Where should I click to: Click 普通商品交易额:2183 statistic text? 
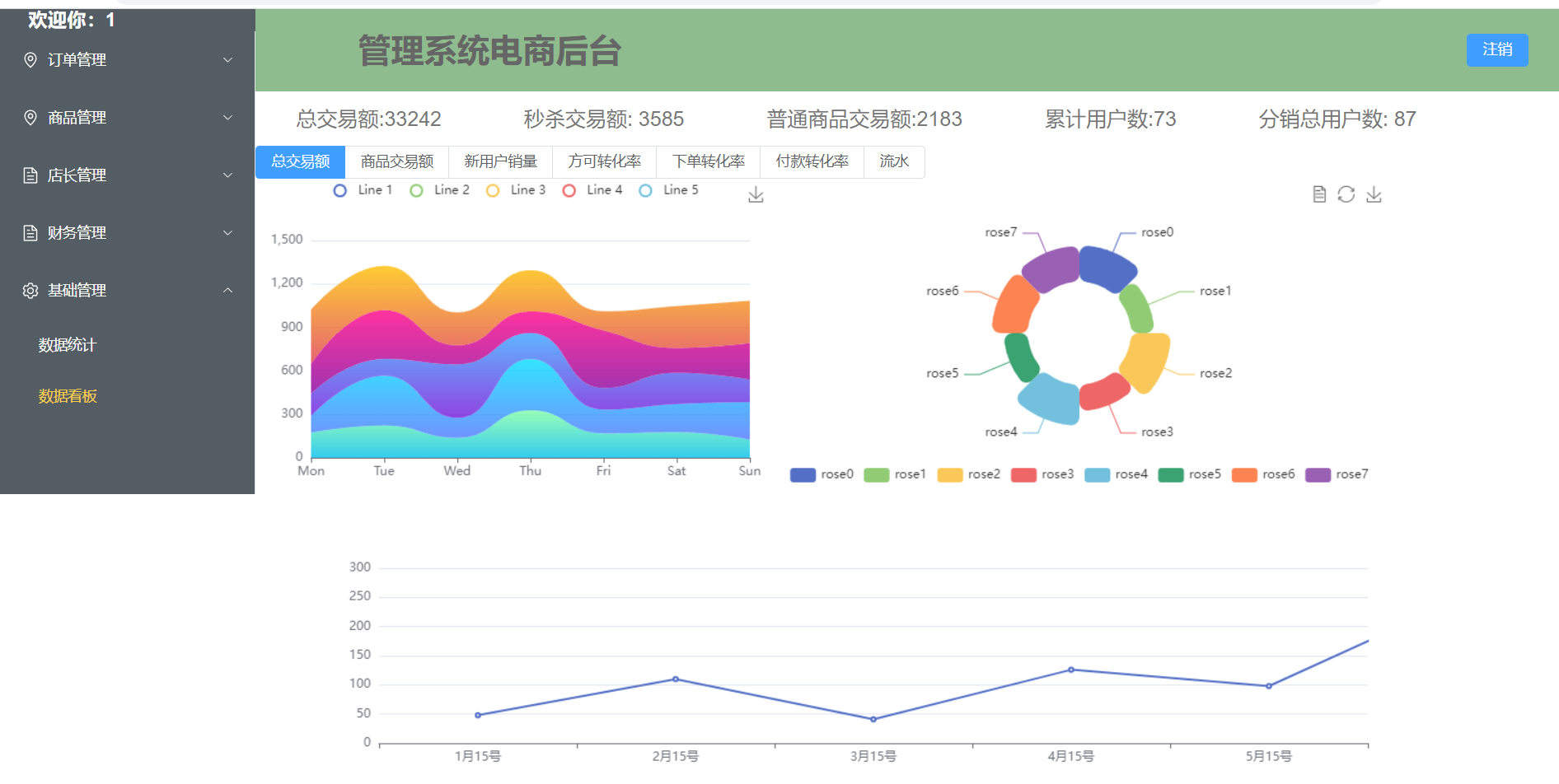coord(864,119)
